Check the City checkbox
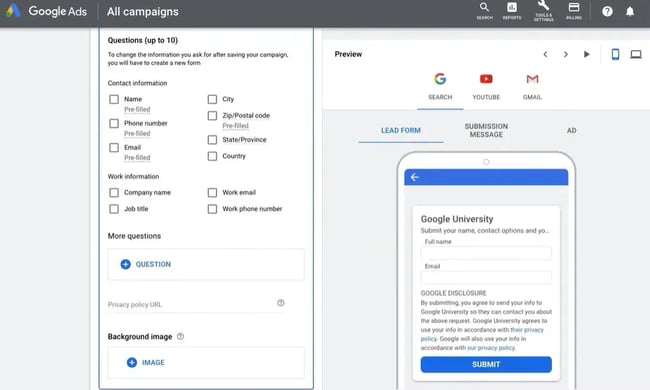The width and height of the screenshot is (650, 390). point(212,99)
